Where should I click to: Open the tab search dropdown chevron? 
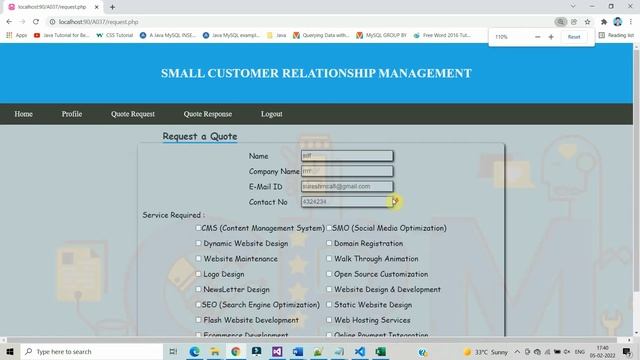click(573, 7)
